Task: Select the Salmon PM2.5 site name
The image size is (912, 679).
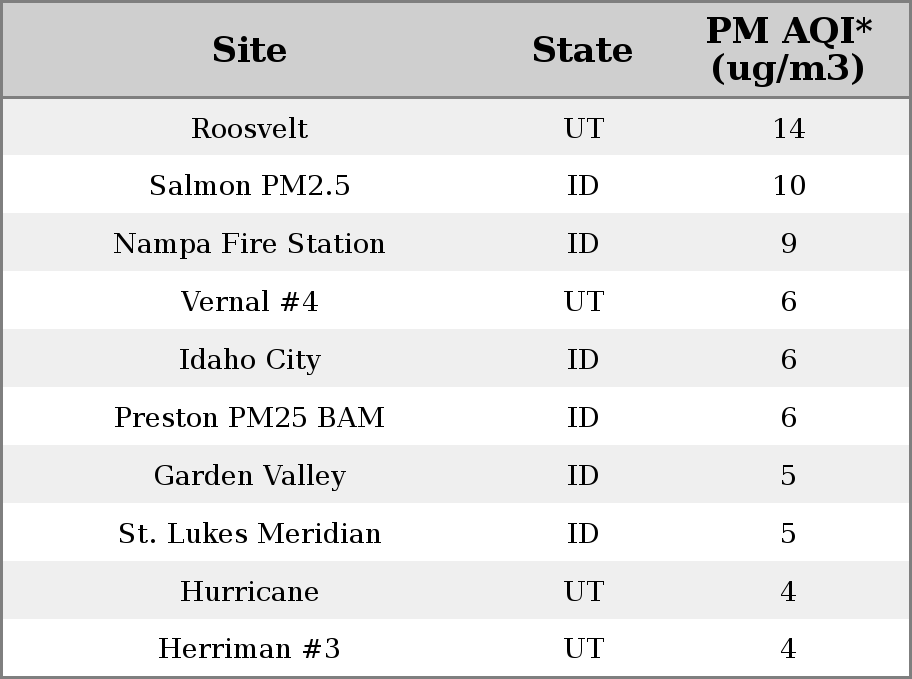Action: coord(250,186)
